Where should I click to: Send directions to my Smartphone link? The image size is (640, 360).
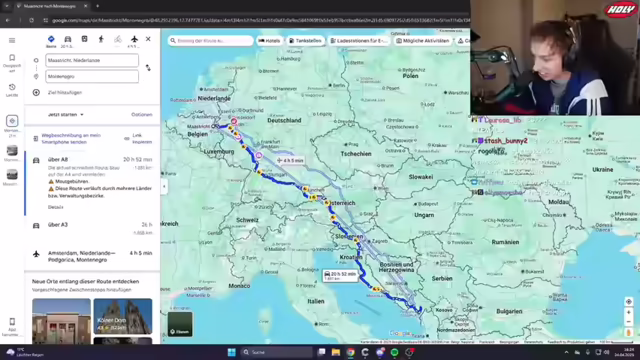tap(71, 139)
